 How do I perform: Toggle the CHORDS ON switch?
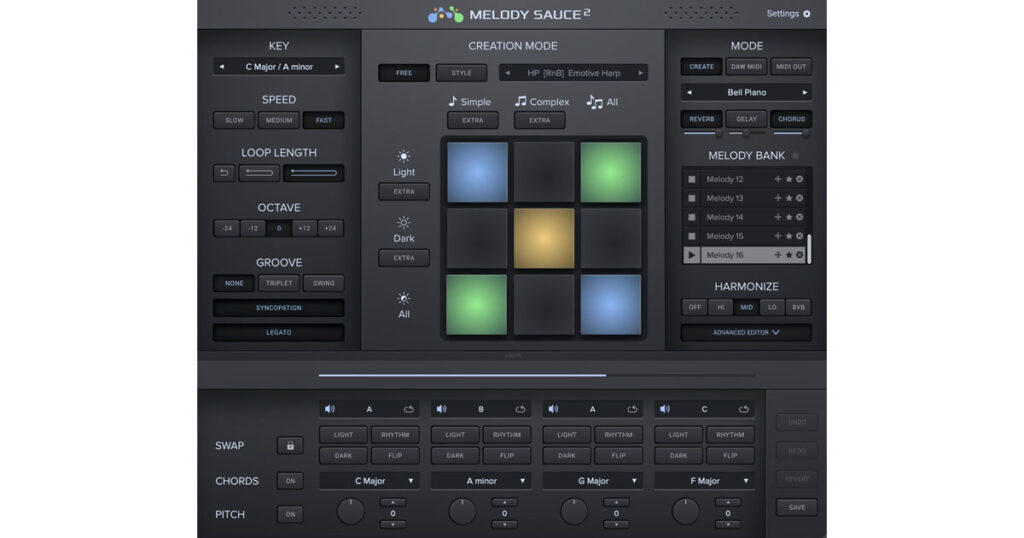[290, 481]
